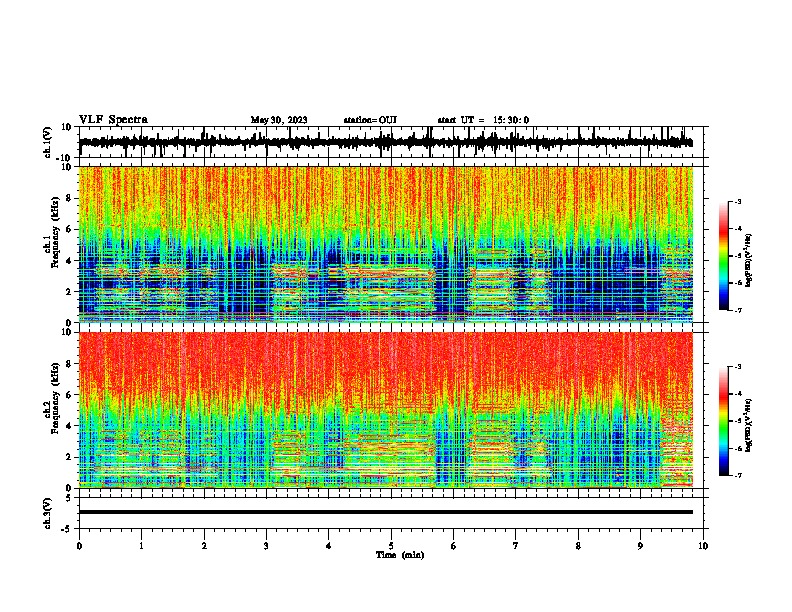
Task: Click the ch.1 spectrogram color scale bar
Action: click(724, 256)
